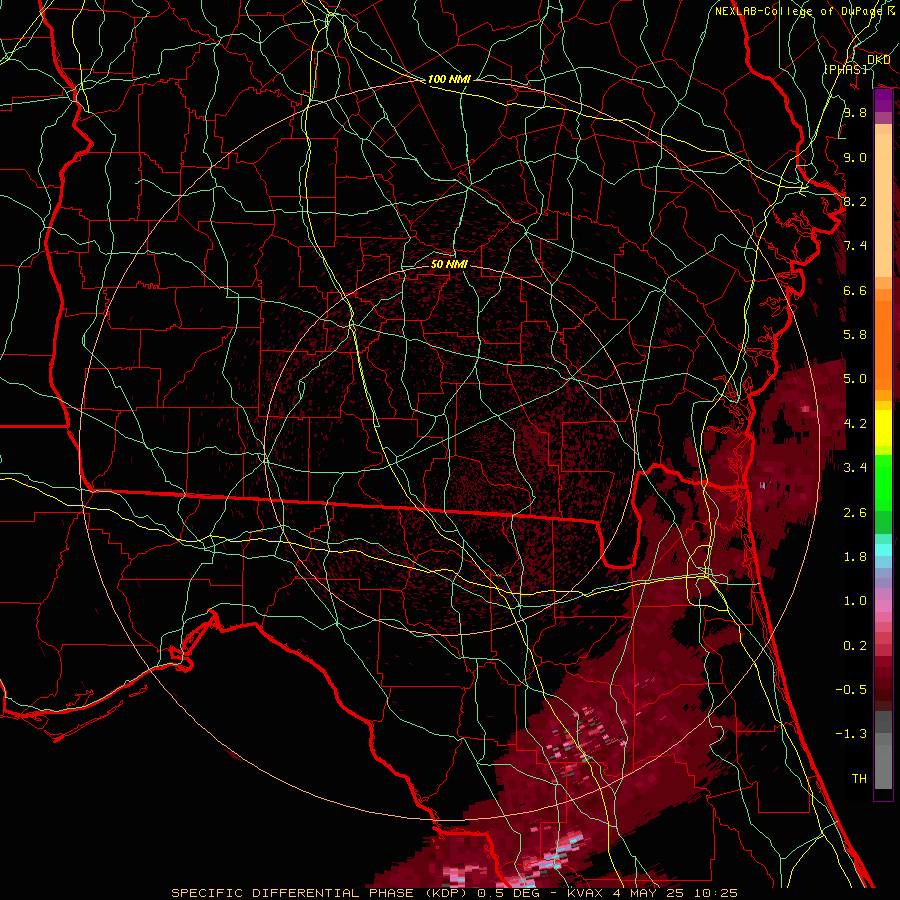Click the "DKD" label above the color scale
The height and width of the screenshot is (900, 900).
878,59
